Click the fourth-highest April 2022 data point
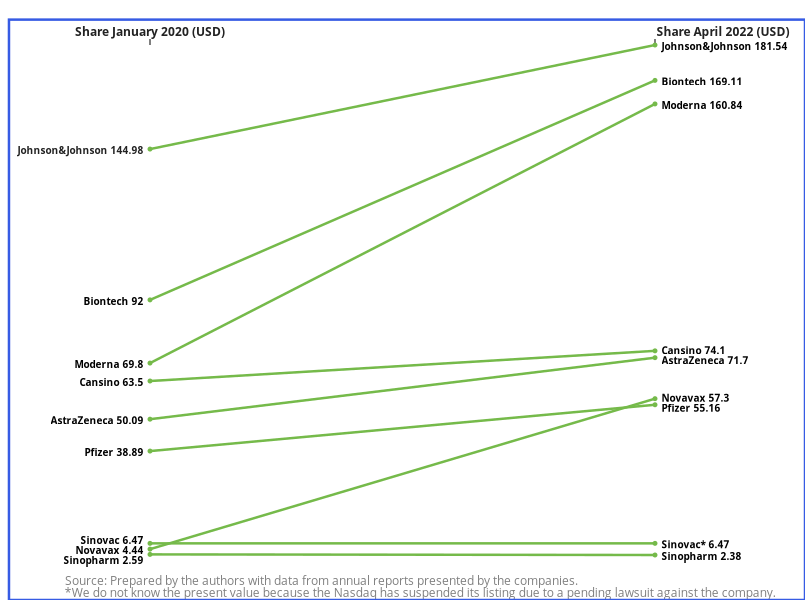This screenshot has width=805, height=600. click(655, 351)
